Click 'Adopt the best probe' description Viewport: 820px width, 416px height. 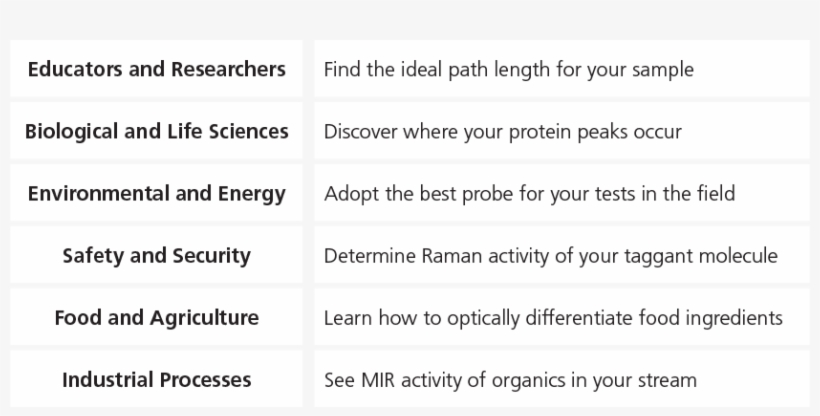click(x=529, y=193)
